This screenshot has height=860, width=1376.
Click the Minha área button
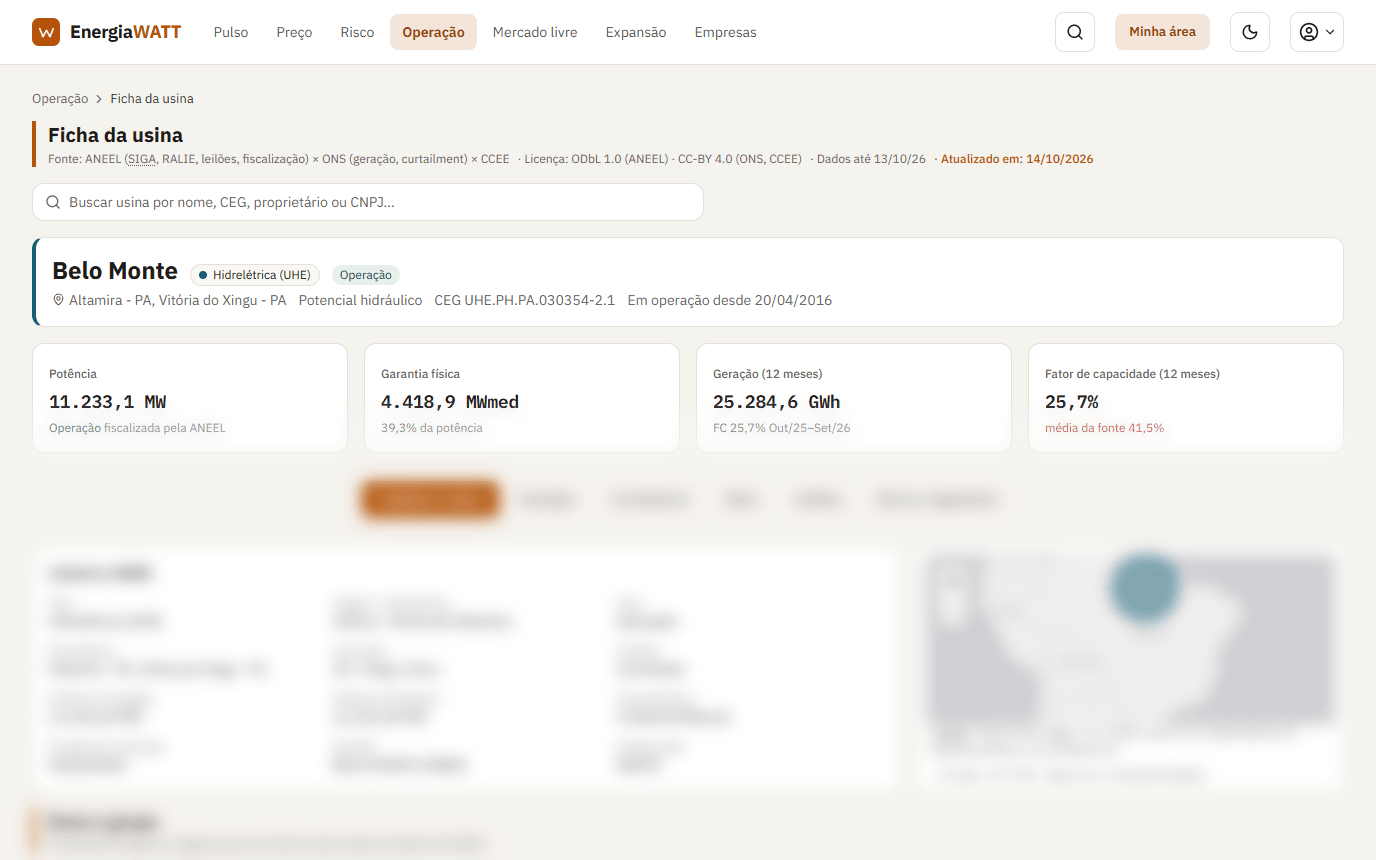pyautogui.click(x=1162, y=32)
